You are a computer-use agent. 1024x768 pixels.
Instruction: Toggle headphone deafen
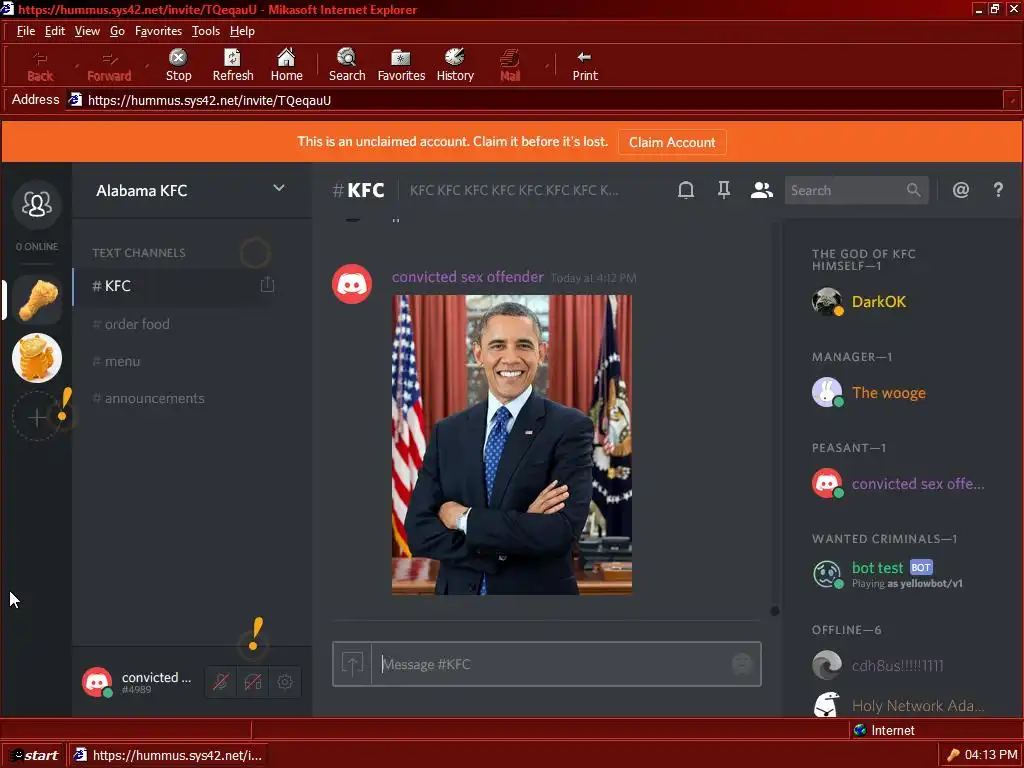point(253,682)
